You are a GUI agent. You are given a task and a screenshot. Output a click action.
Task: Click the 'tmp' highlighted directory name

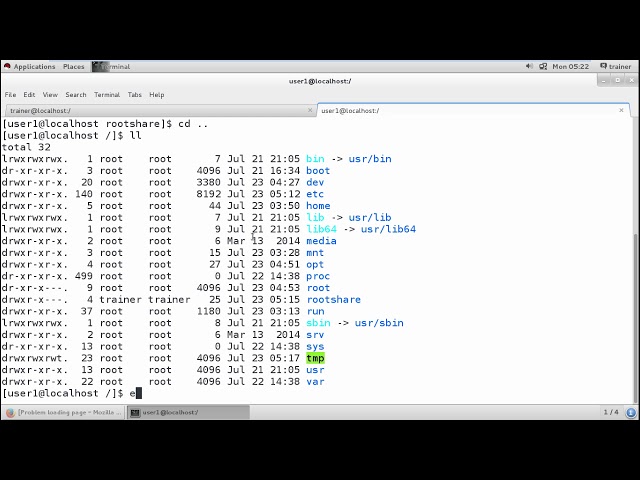pyautogui.click(x=316, y=358)
